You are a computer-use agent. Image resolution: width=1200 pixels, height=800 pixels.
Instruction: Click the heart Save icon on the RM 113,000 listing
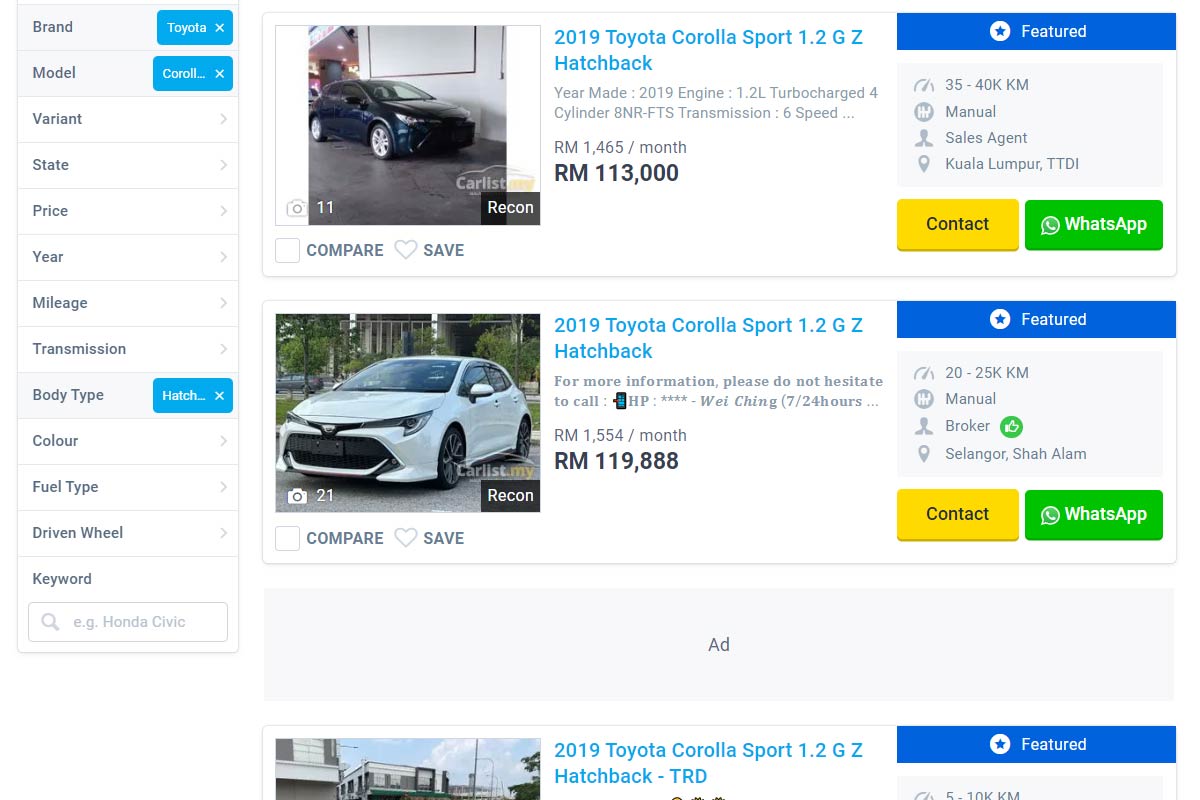405,250
